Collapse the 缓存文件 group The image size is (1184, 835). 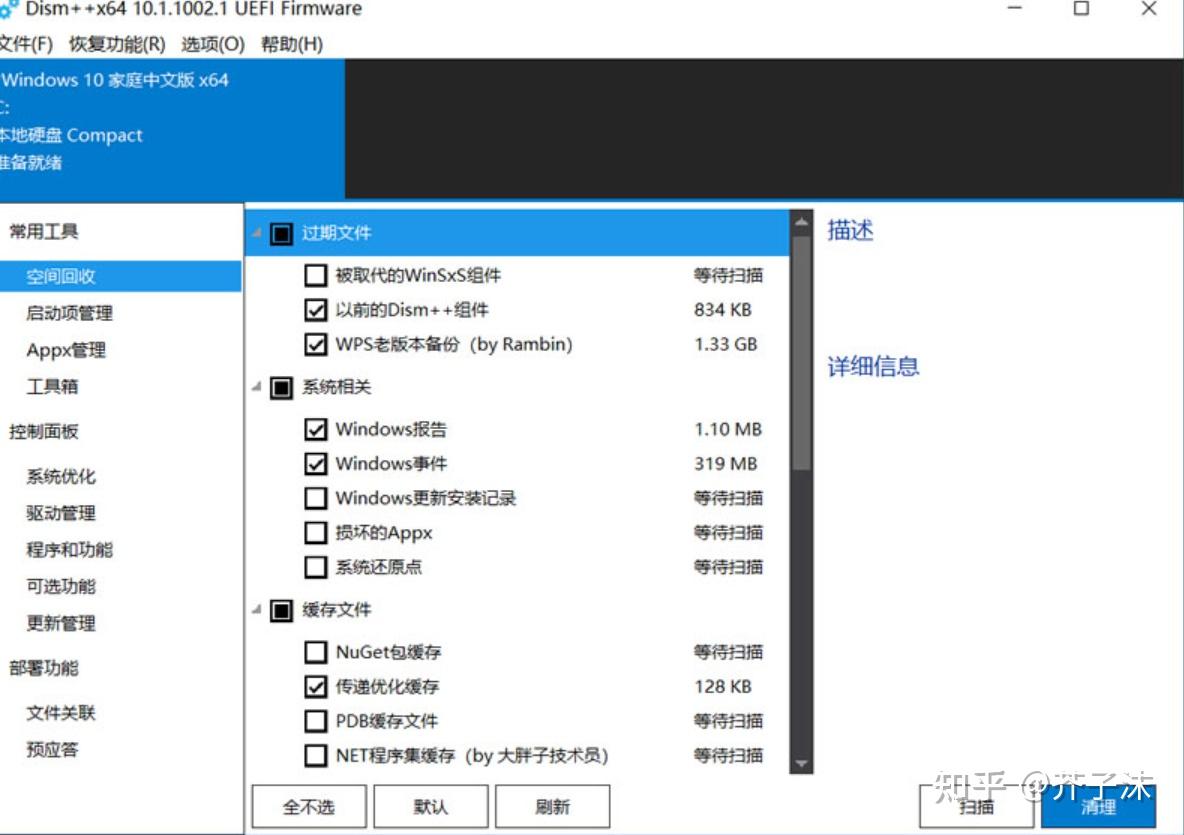pos(257,609)
